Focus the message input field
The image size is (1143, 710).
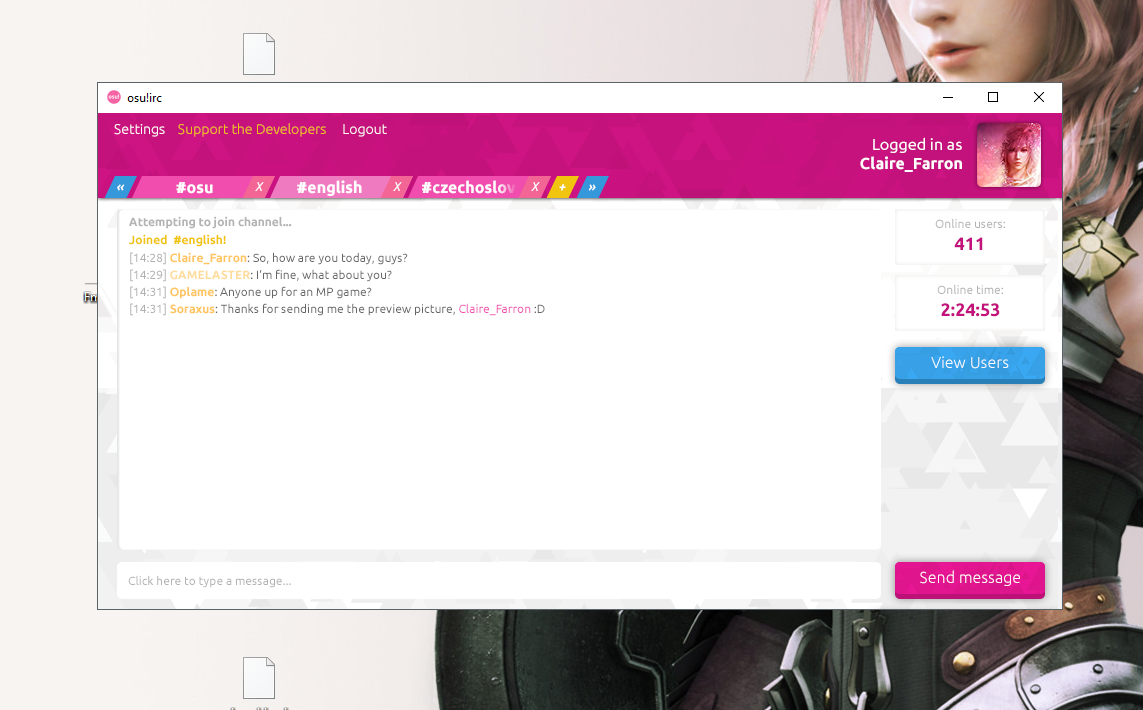pos(499,580)
